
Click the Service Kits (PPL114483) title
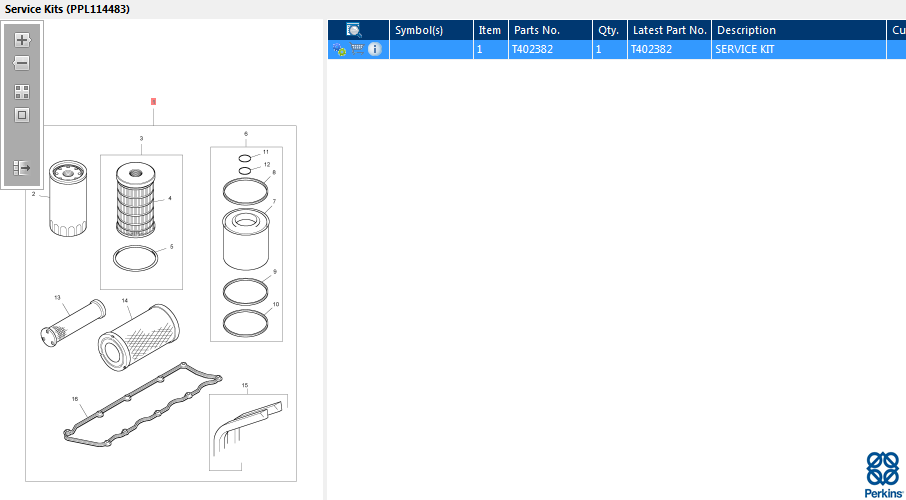click(67, 9)
